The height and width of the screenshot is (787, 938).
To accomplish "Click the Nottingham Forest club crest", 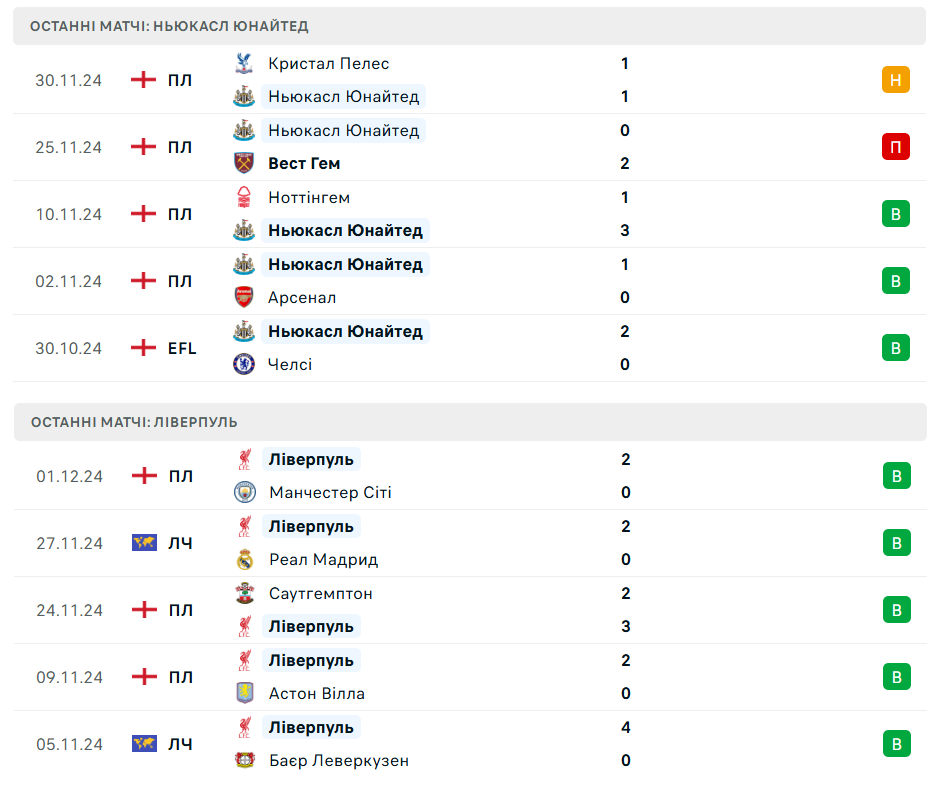I will [243, 197].
